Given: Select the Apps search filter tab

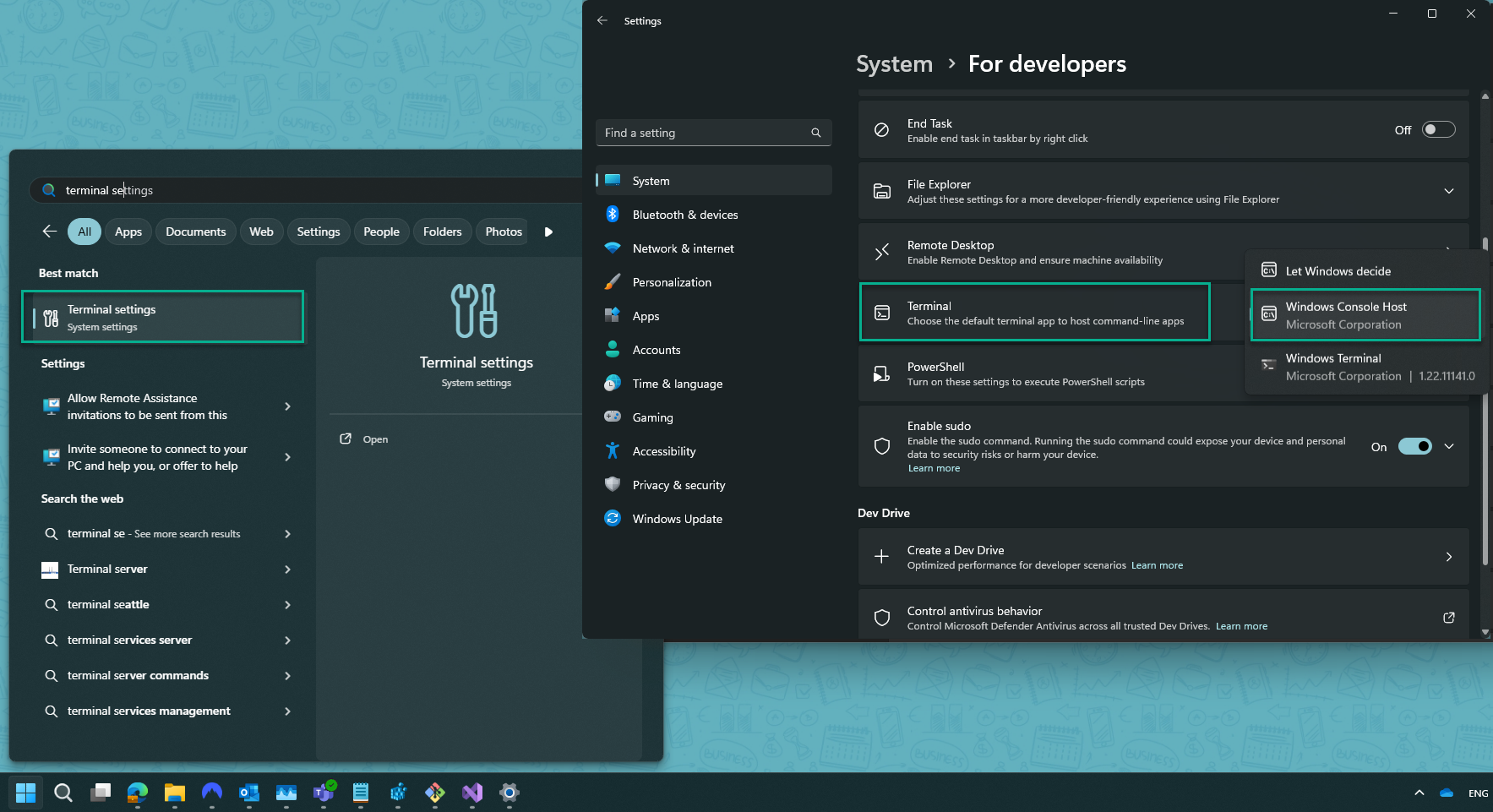Looking at the screenshot, I should coord(128,232).
